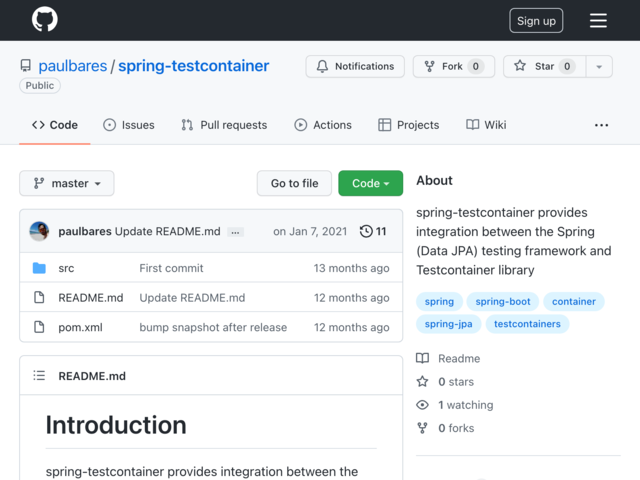Click the Public repository badge

[x=40, y=86]
